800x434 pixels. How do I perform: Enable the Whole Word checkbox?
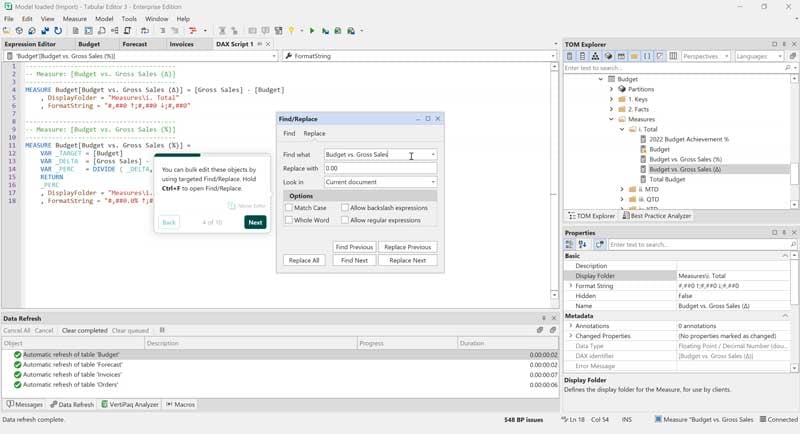pos(289,220)
